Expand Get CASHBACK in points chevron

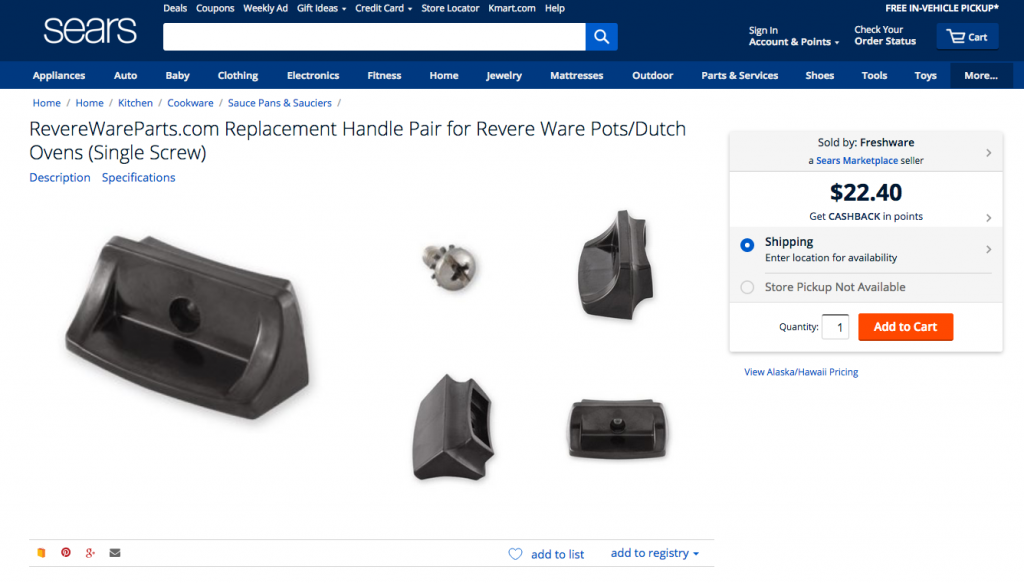tap(989, 217)
